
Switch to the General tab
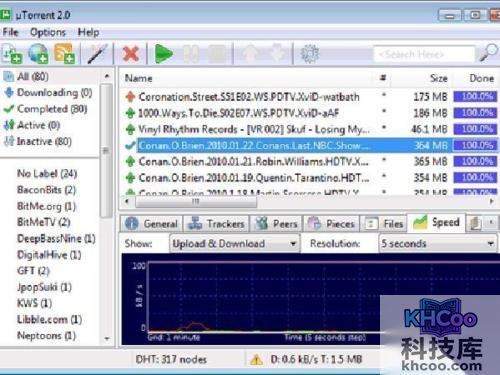coord(152,223)
